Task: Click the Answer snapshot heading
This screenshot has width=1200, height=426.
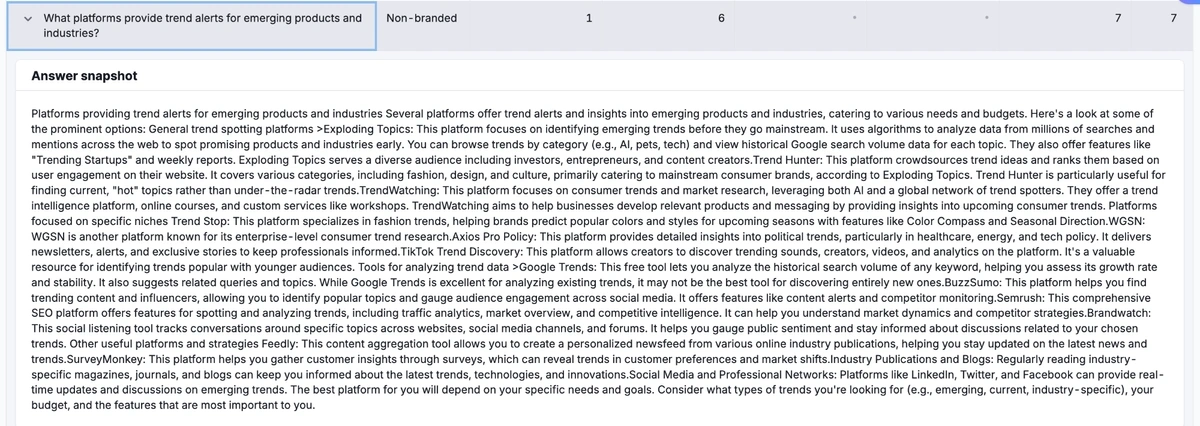Action: tap(84, 76)
